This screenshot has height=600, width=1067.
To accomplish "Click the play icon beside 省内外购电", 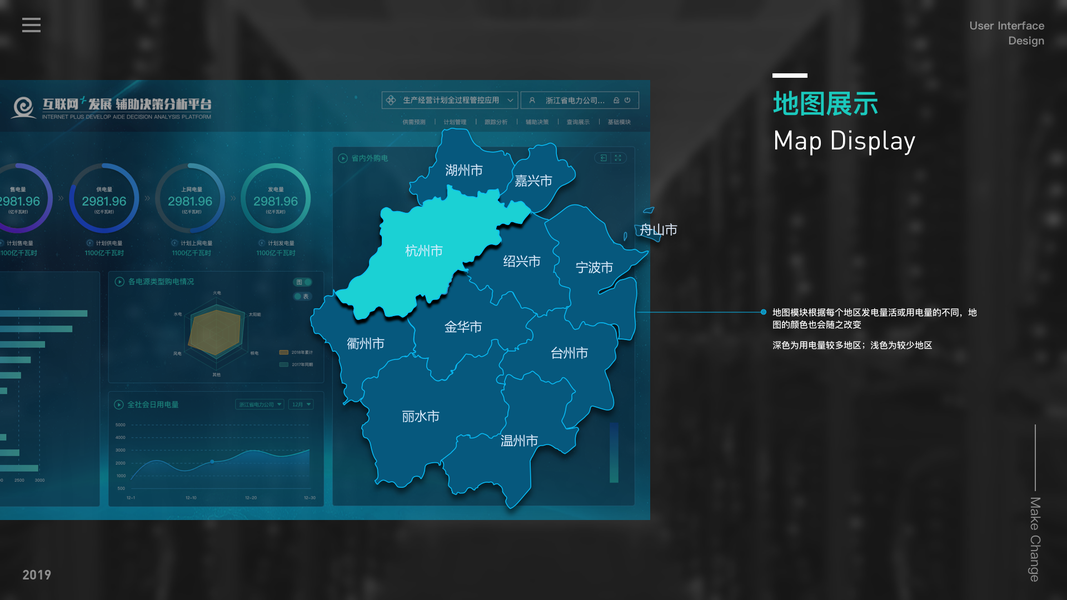I will (343, 159).
